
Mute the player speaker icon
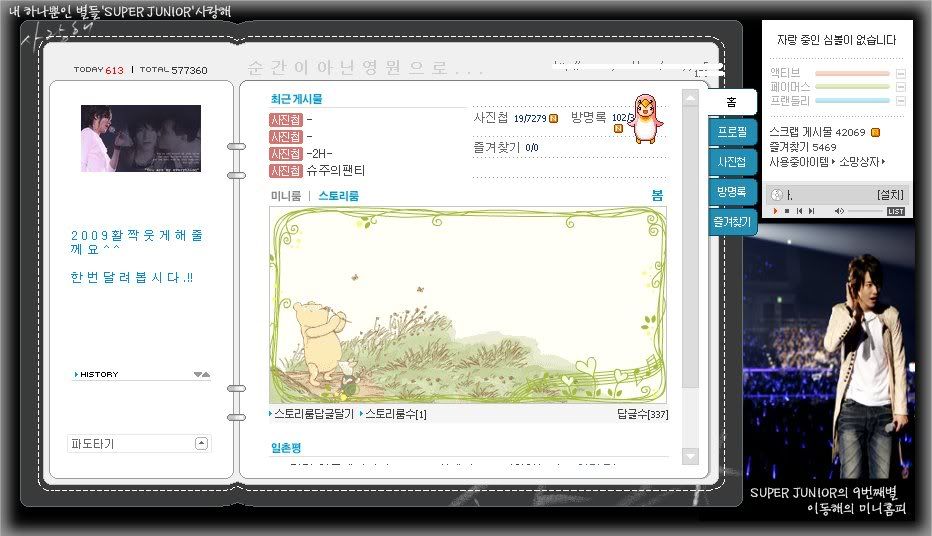point(839,211)
